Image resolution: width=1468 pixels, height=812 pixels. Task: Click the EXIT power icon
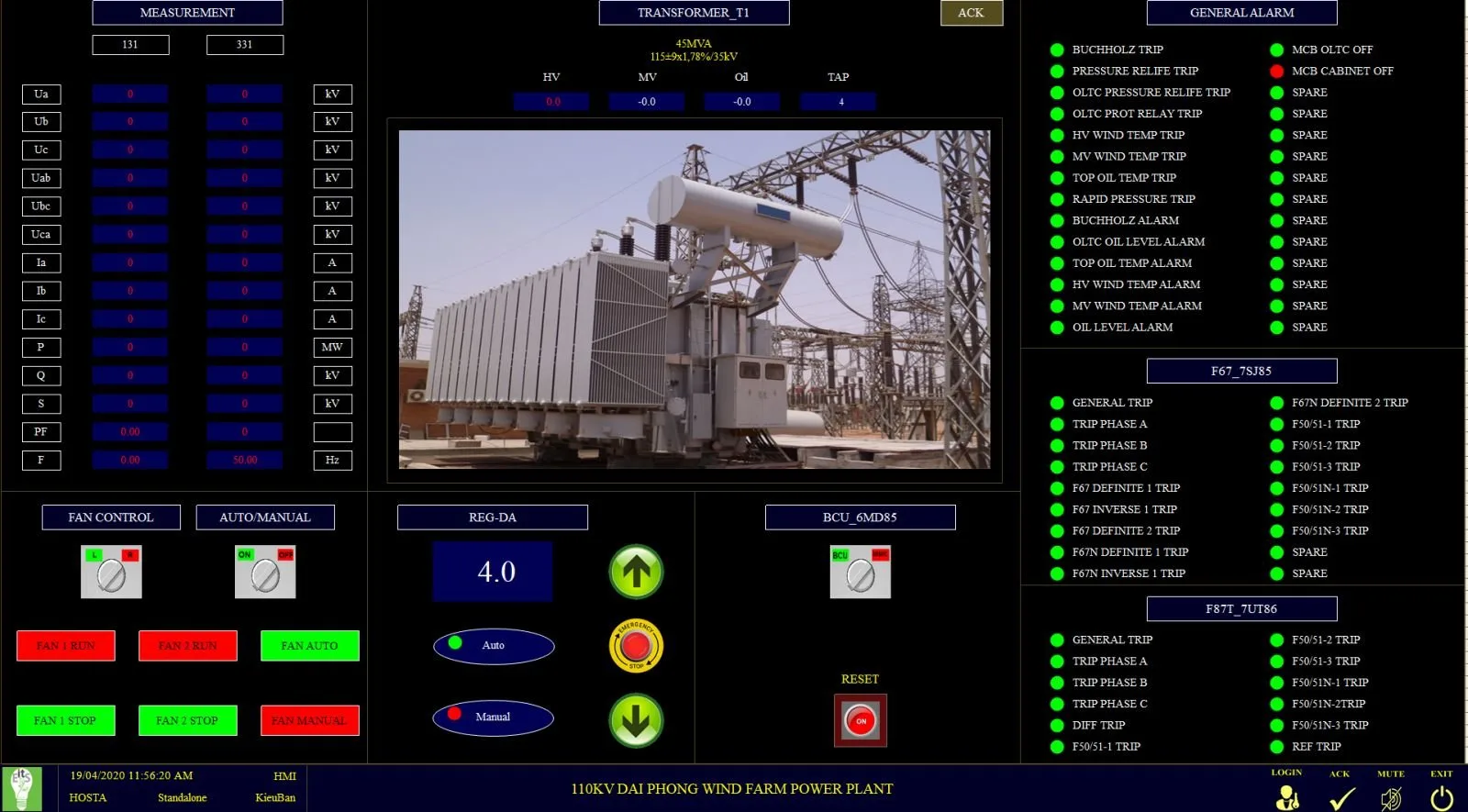pos(1442,798)
